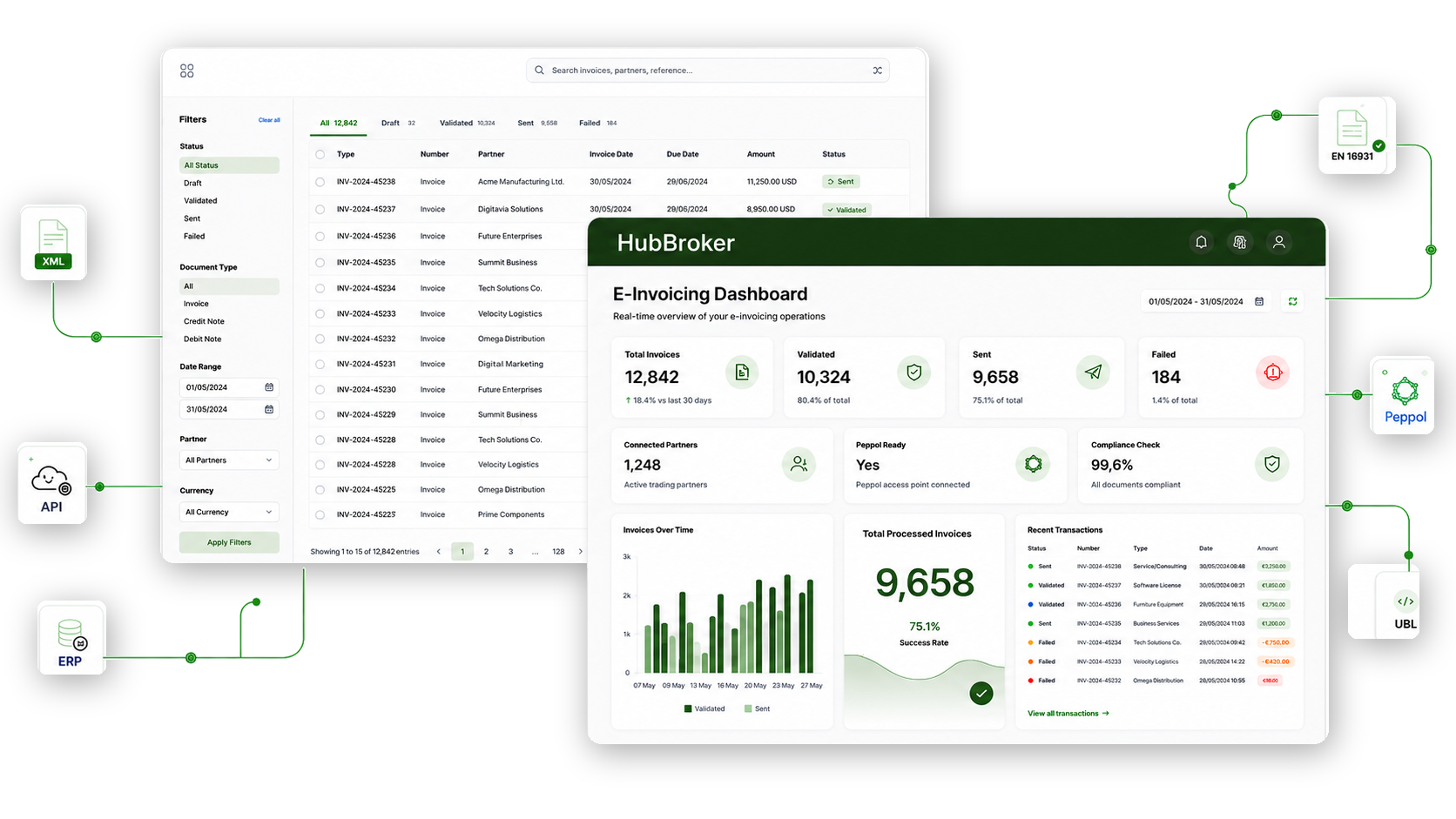Click the Clear all filters link
1456x819 pixels.
(269, 120)
